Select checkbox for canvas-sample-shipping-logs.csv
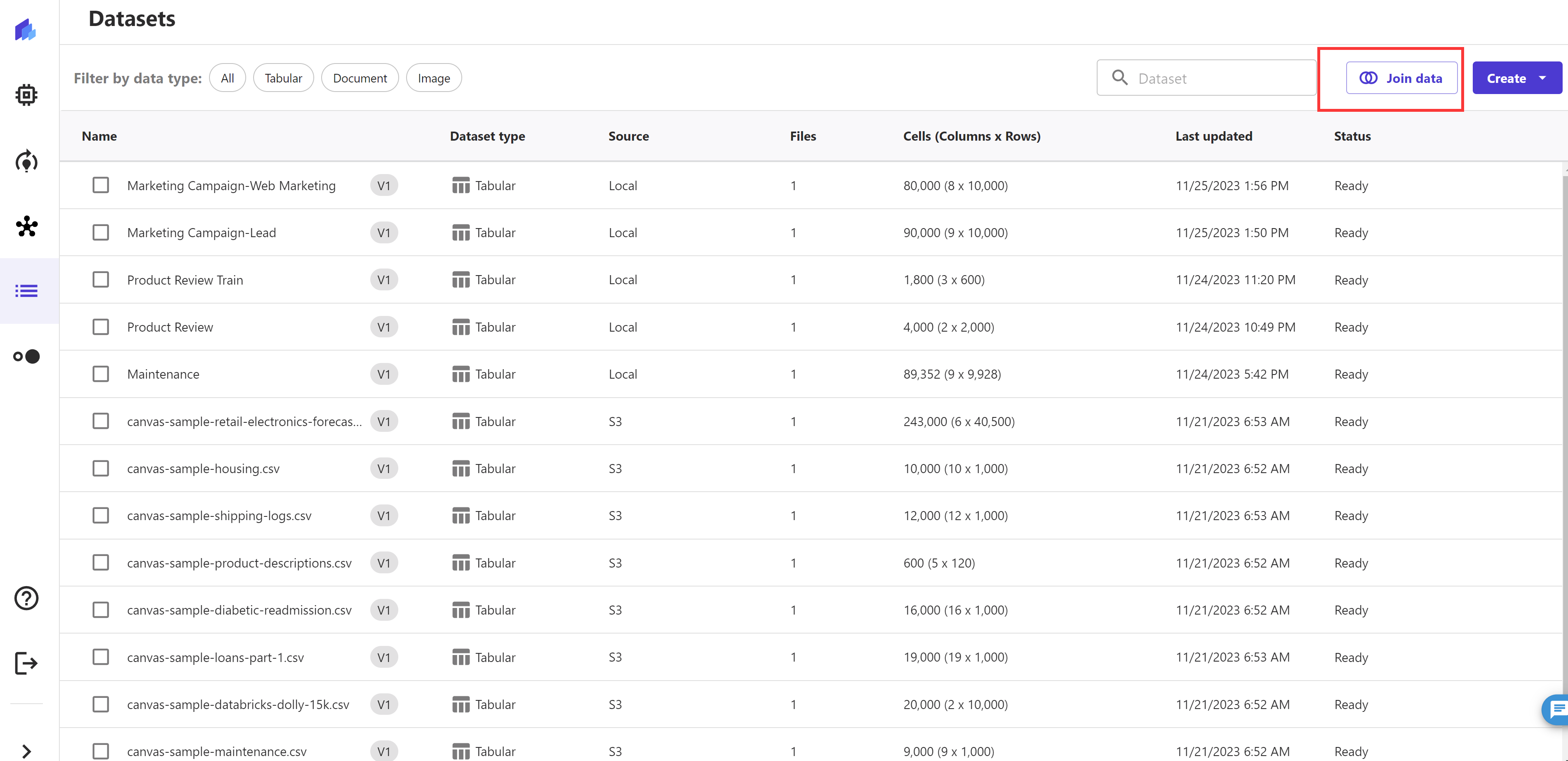The width and height of the screenshot is (1568, 761). [x=101, y=516]
